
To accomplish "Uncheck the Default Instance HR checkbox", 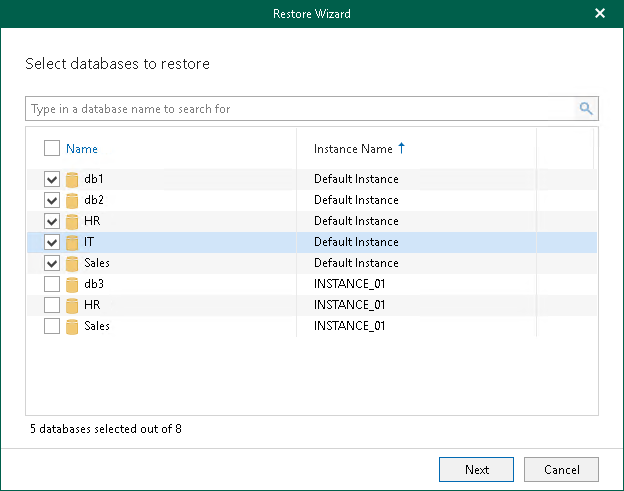I will (x=52, y=222).
